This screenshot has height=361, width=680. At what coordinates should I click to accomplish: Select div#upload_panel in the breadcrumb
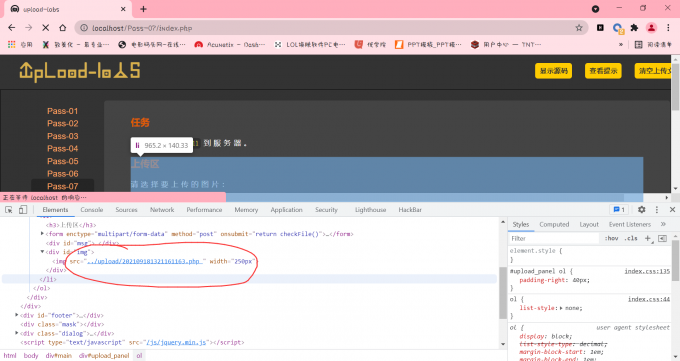tap(104, 356)
